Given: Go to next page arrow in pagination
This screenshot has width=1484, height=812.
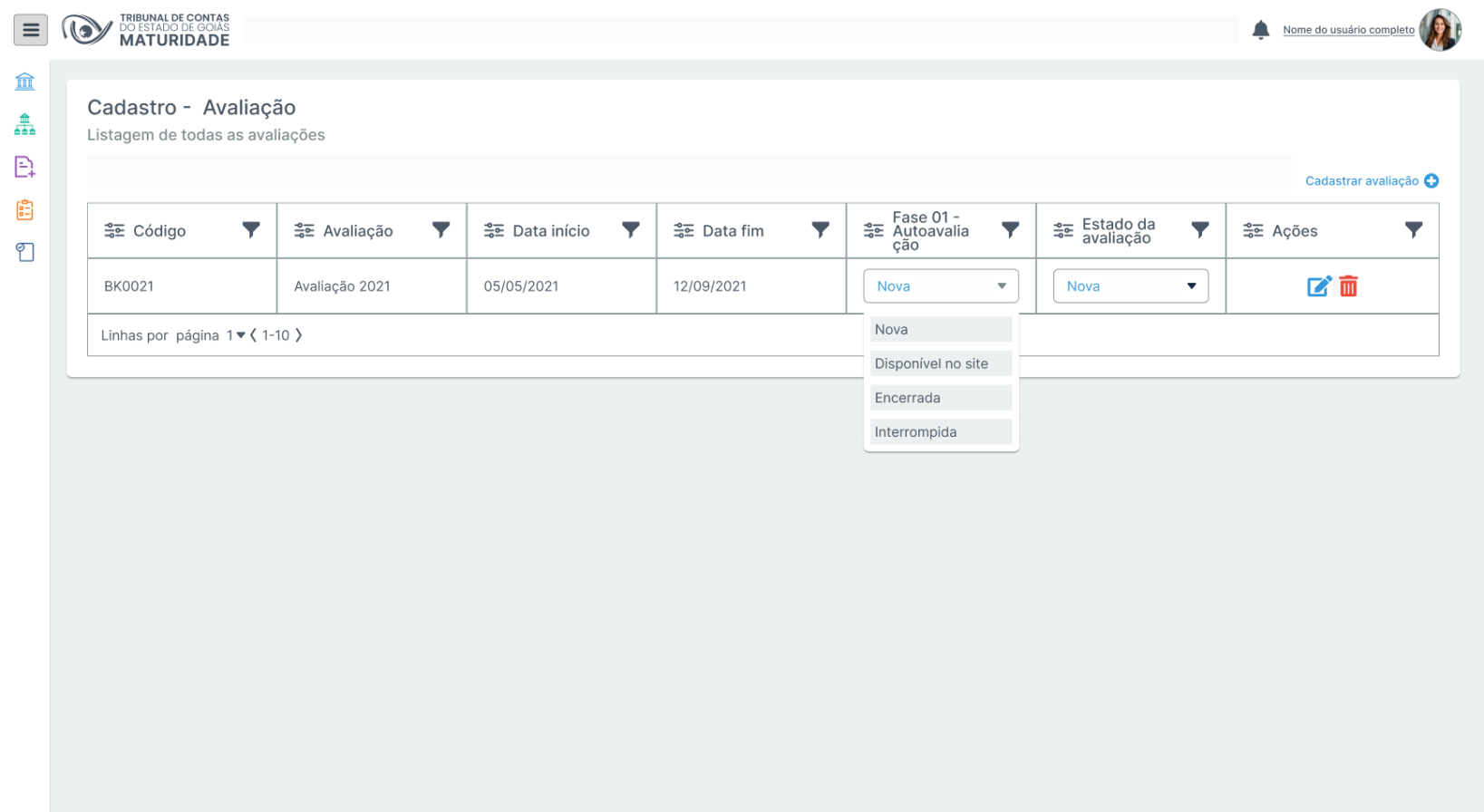Looking at the screenshot, I should coord(298,335).
